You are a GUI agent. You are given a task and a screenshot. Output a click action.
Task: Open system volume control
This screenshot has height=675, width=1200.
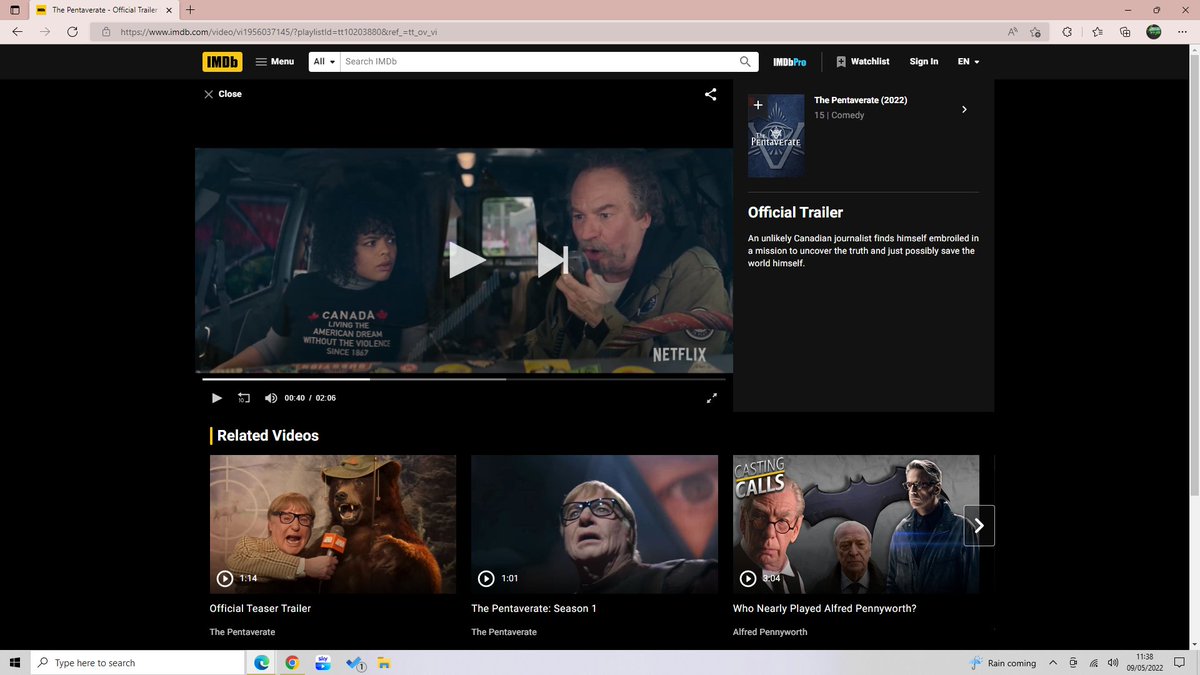[1113, 663]
